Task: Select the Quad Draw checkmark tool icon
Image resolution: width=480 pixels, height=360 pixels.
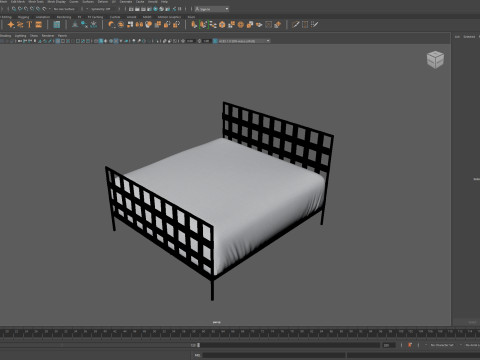Action: (x=314, y=24)
